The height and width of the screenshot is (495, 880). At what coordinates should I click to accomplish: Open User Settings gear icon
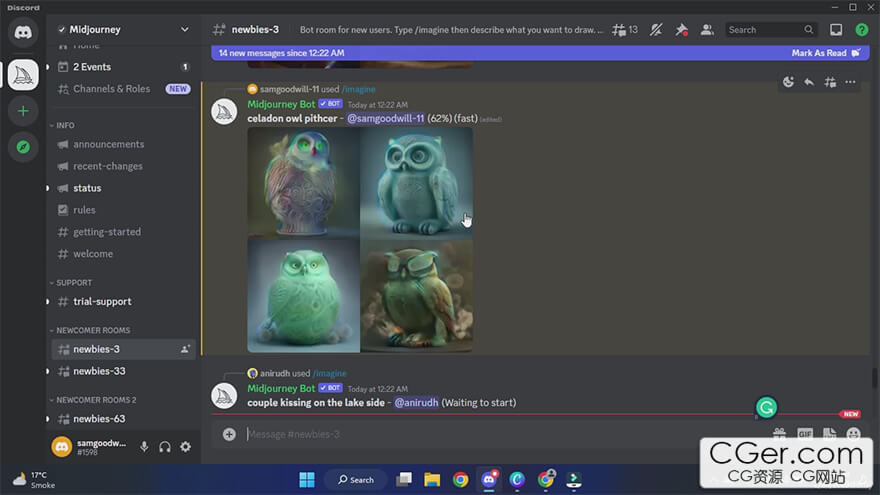[x=185, y=447]
